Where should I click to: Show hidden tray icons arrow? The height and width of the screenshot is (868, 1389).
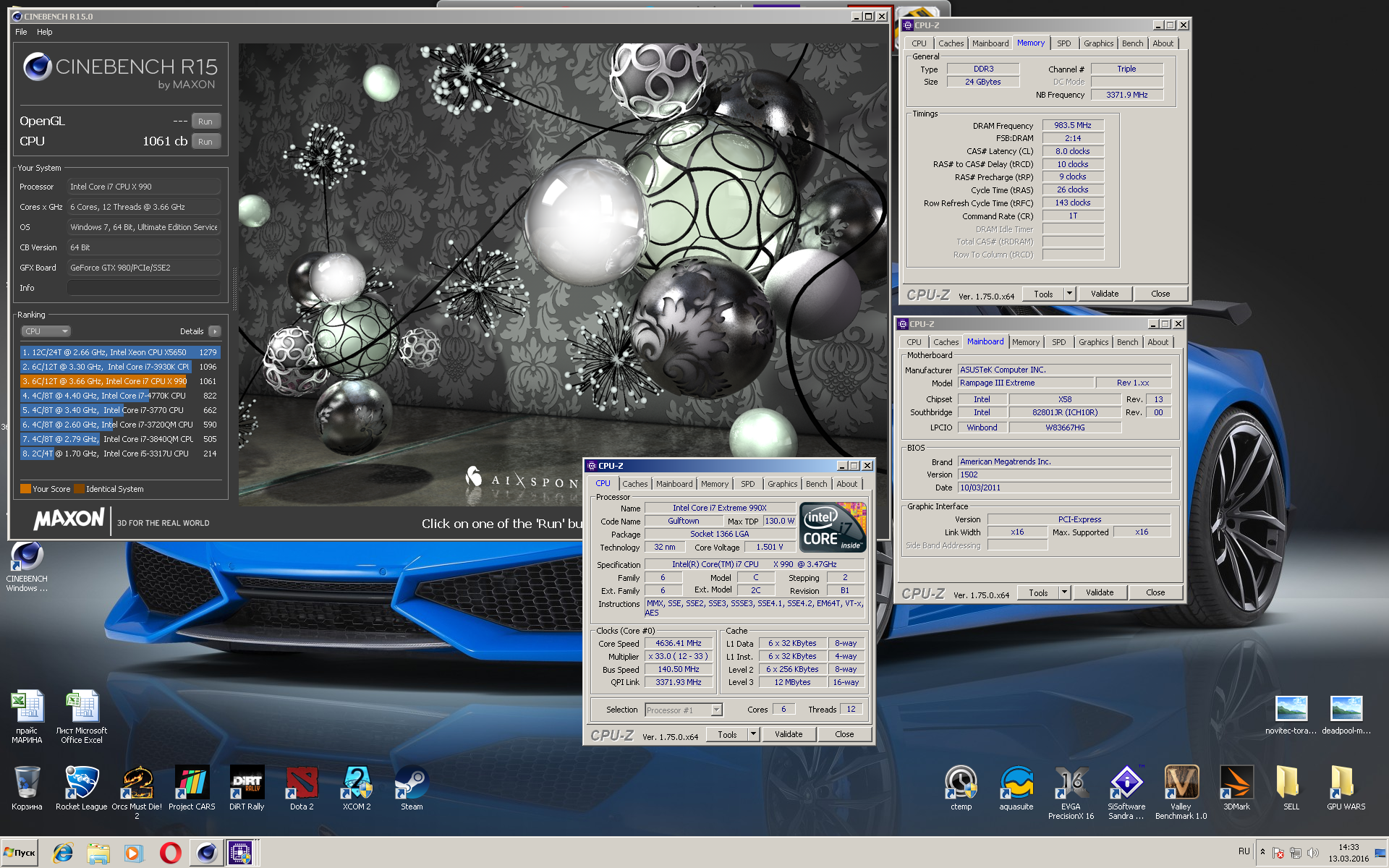point(1262,852)
